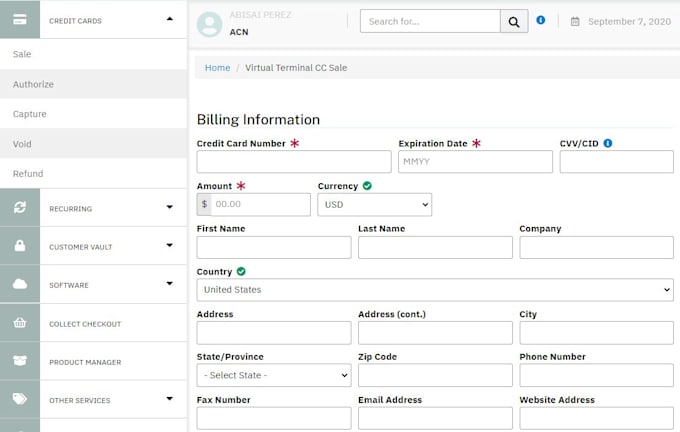The height and width of the screenshot is (432, 680).
Task: Open the Select State dropdown
Action: (274, 375)
